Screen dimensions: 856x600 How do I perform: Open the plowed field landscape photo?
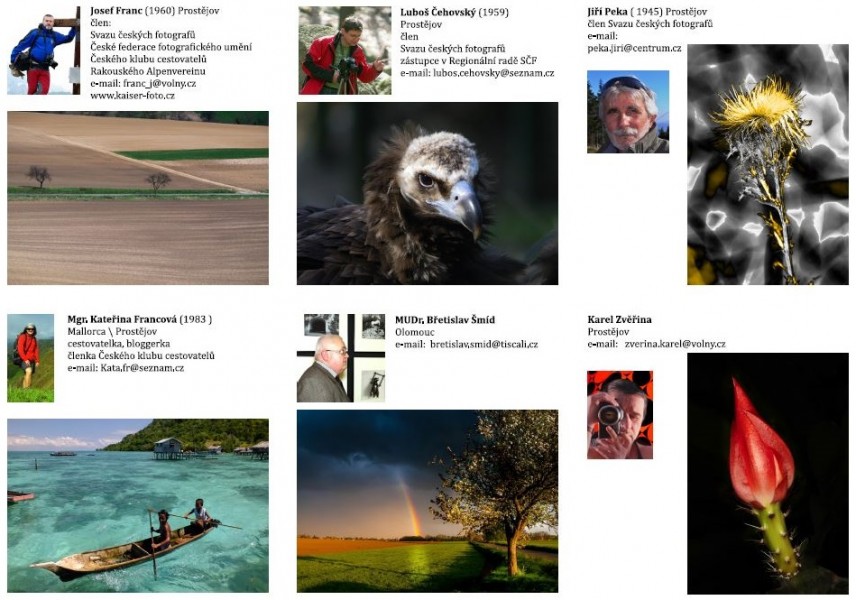tap(138, 198)
